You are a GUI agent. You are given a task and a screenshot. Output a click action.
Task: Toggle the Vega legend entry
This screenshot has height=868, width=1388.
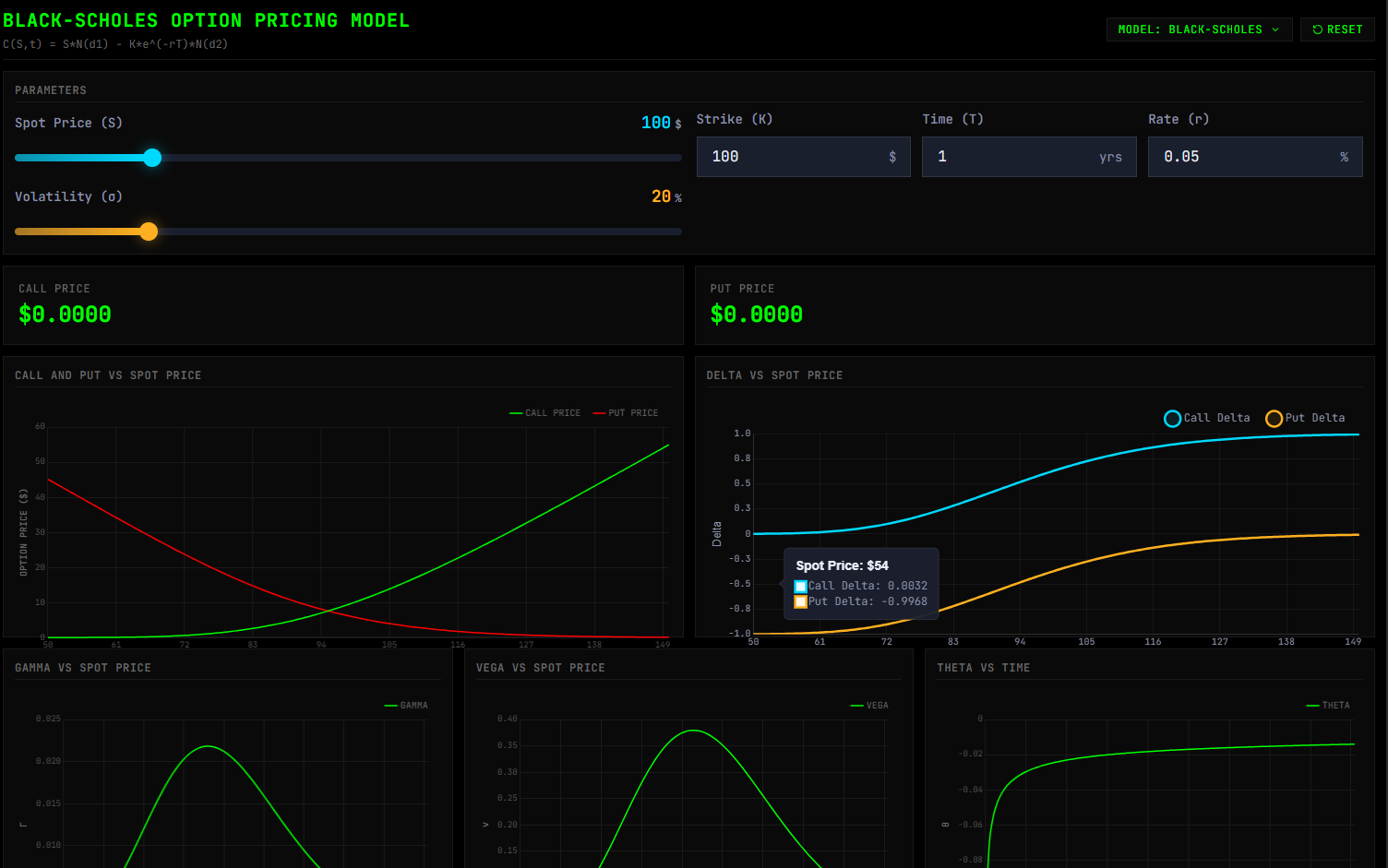click(x=869, y=706)
